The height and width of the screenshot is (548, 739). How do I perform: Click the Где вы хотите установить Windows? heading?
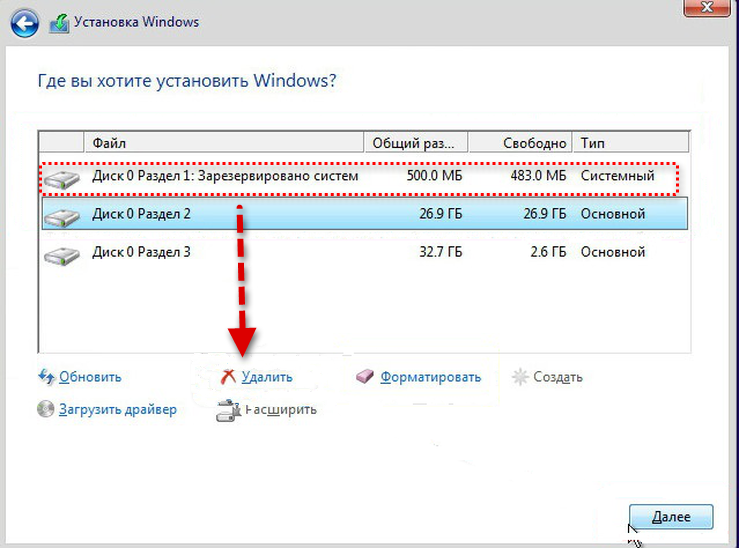tap(187, 81)
